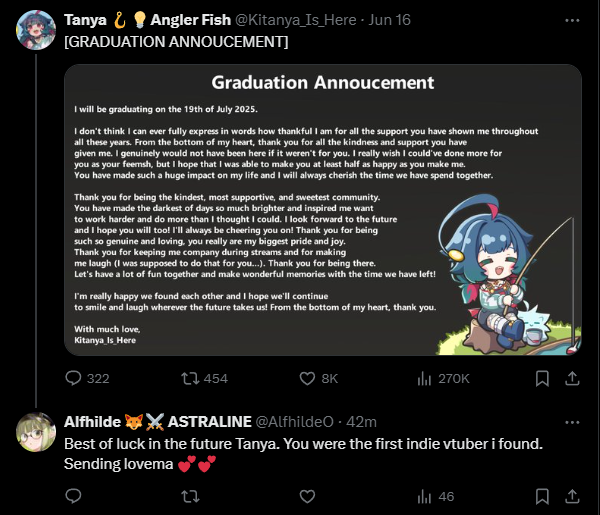View analytics of Alfhilde's reply
Screen dimensions: 600x515
pyautogui.click(x=423, y=496)
